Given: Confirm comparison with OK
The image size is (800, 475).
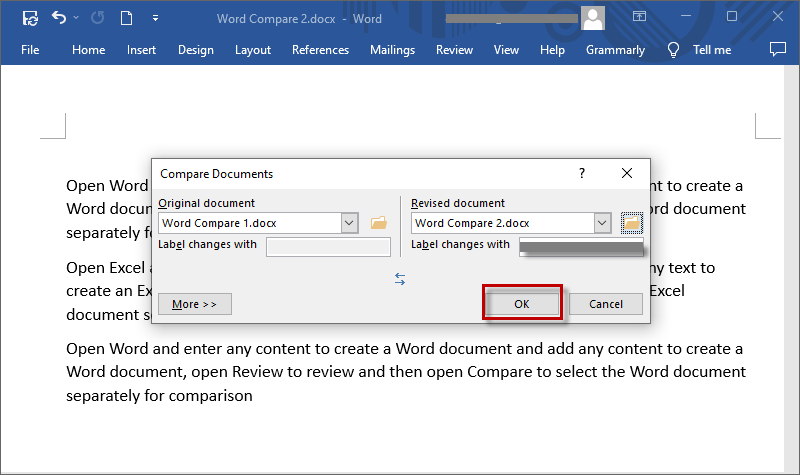Looking at the screenshot, I should tap(522, 304).
